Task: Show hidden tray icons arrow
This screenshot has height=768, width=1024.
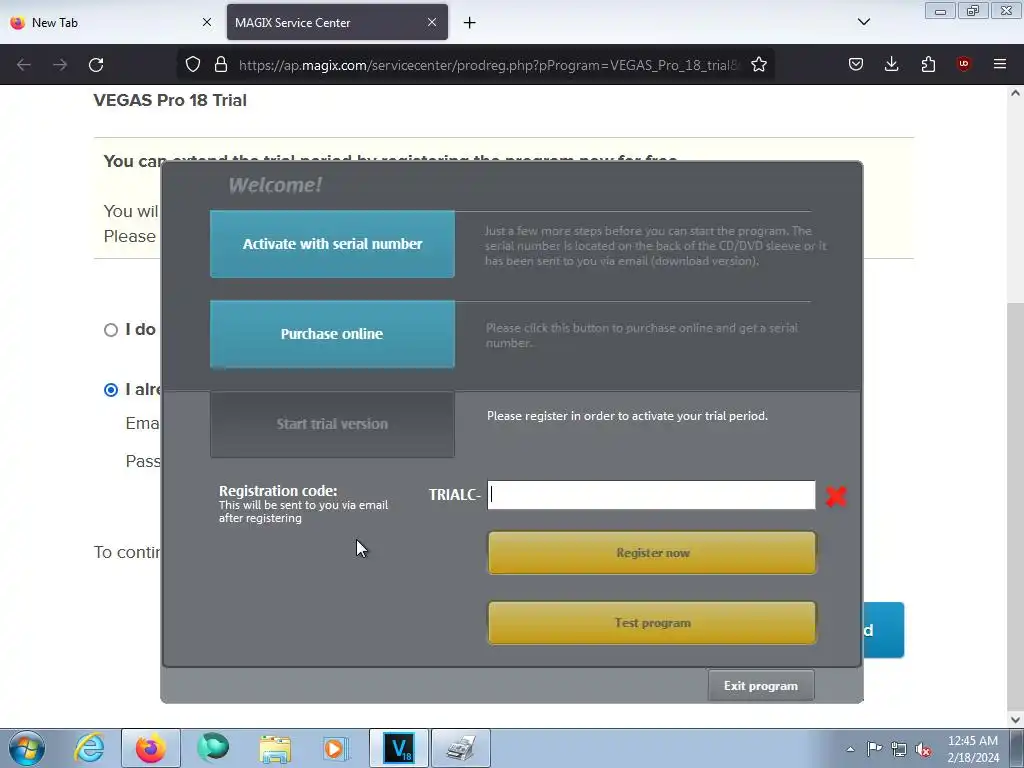Action: (850, 749)
